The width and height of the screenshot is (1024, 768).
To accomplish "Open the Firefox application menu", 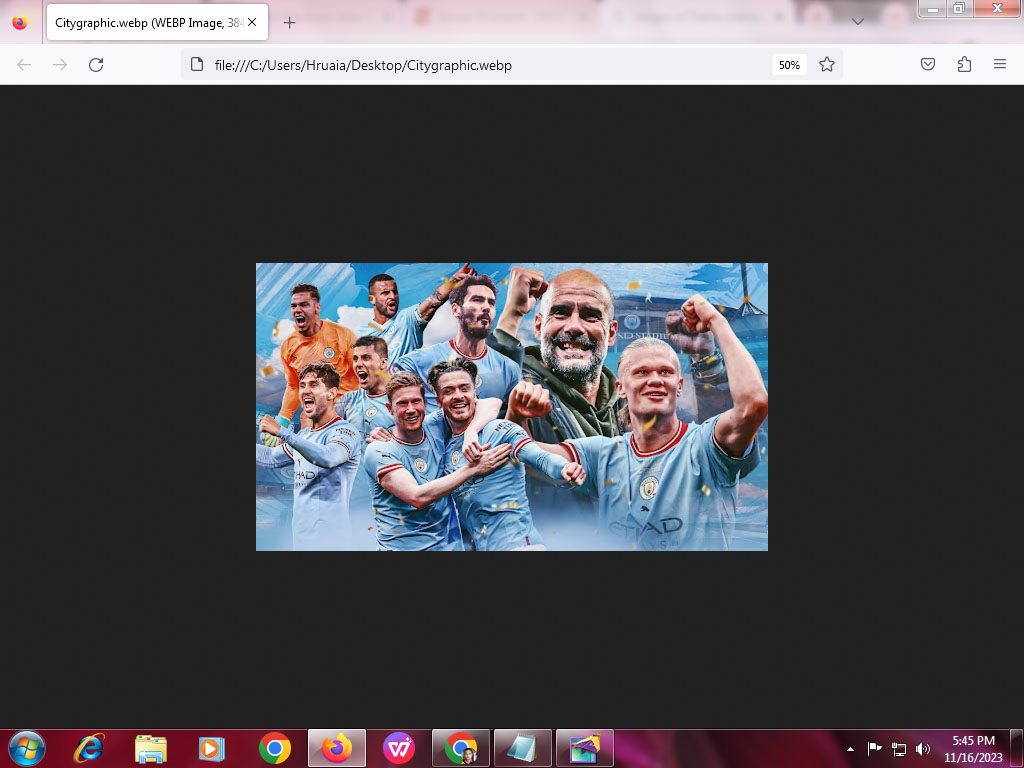I will (1000, 65).
